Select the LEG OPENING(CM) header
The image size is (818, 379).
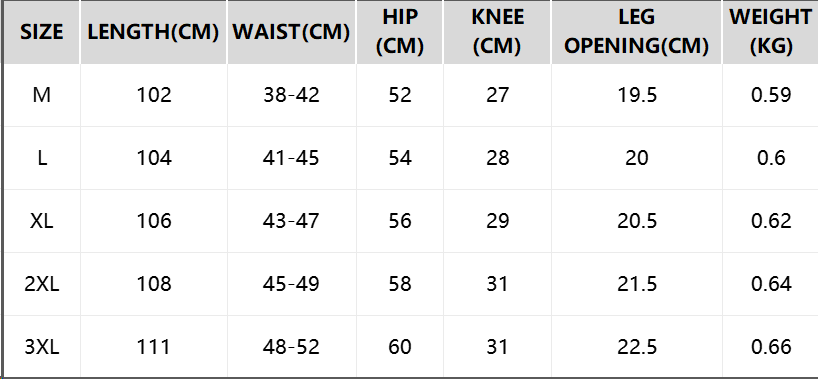click(636, 32)
